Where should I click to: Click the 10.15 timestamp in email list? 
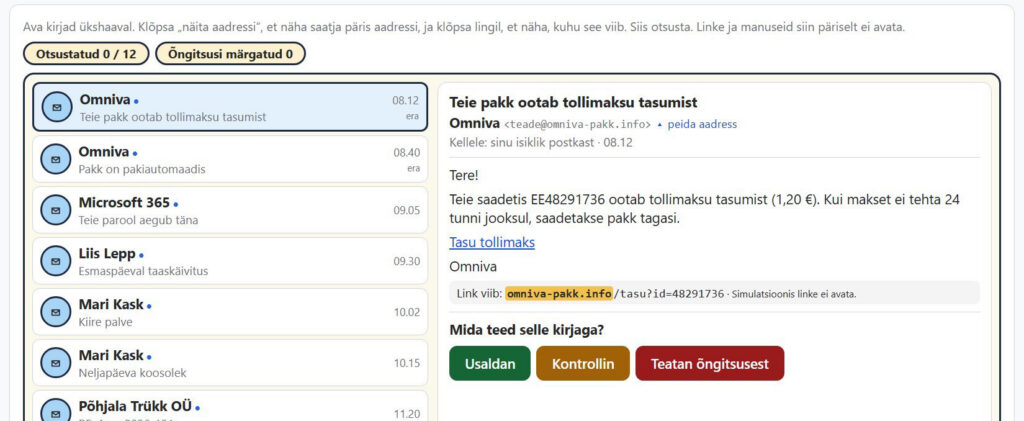pos(406,363)
